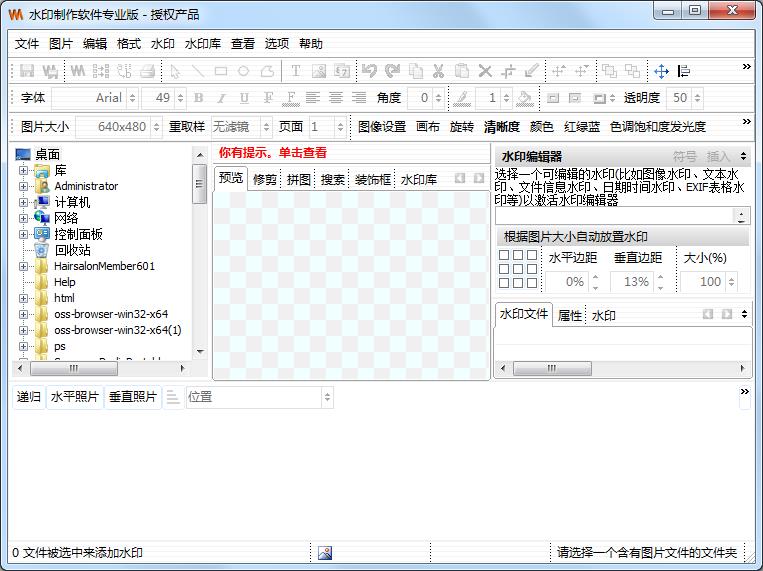Click the Print icon in the toolbar

[x=147, y=71]
